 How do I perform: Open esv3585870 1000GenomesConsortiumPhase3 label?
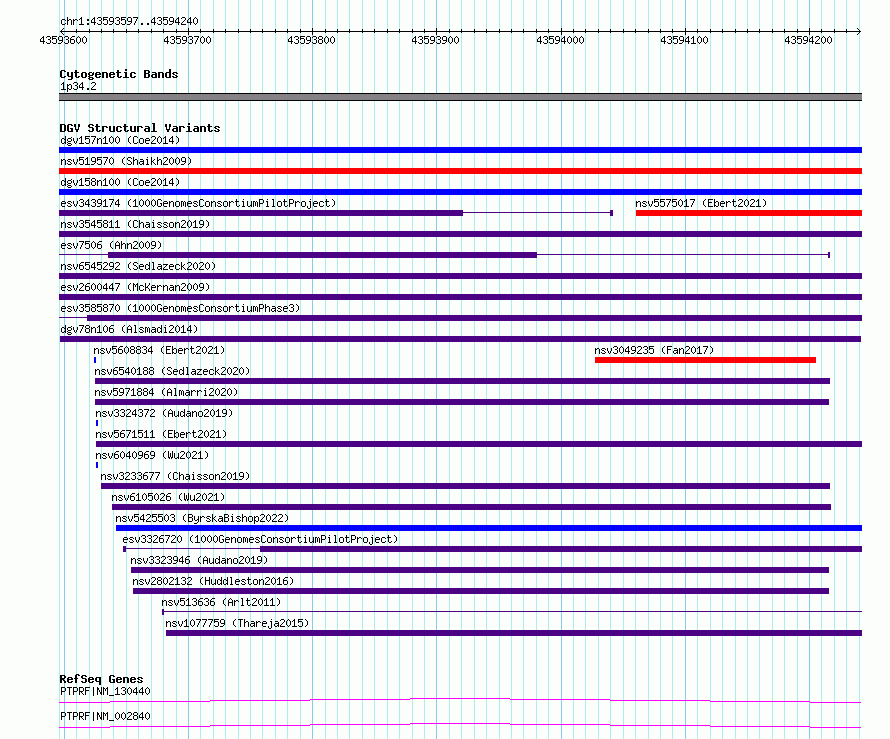[x=180, y=308]
